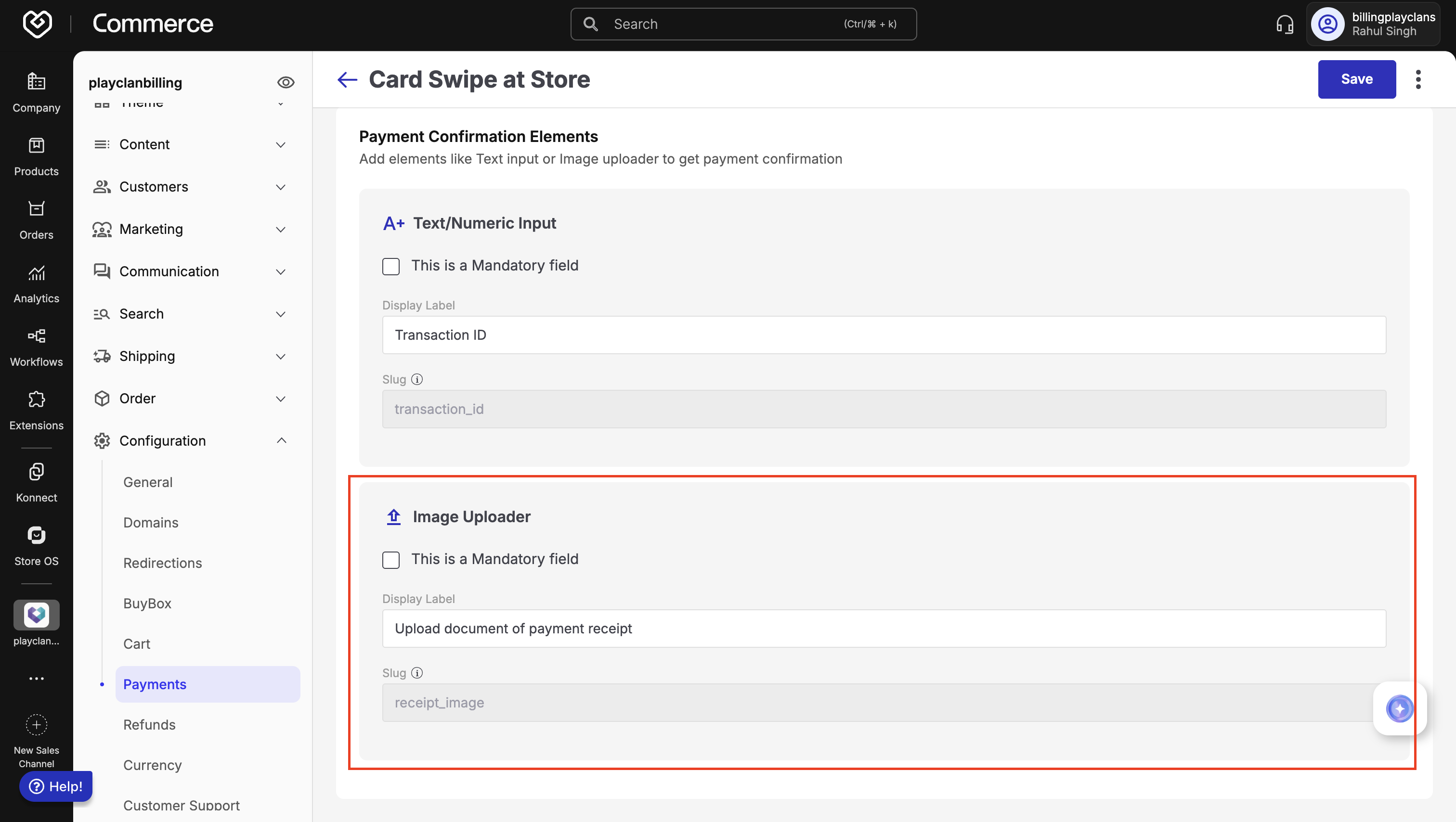
Task: Click the Help! button
Action: pos(55,786)
